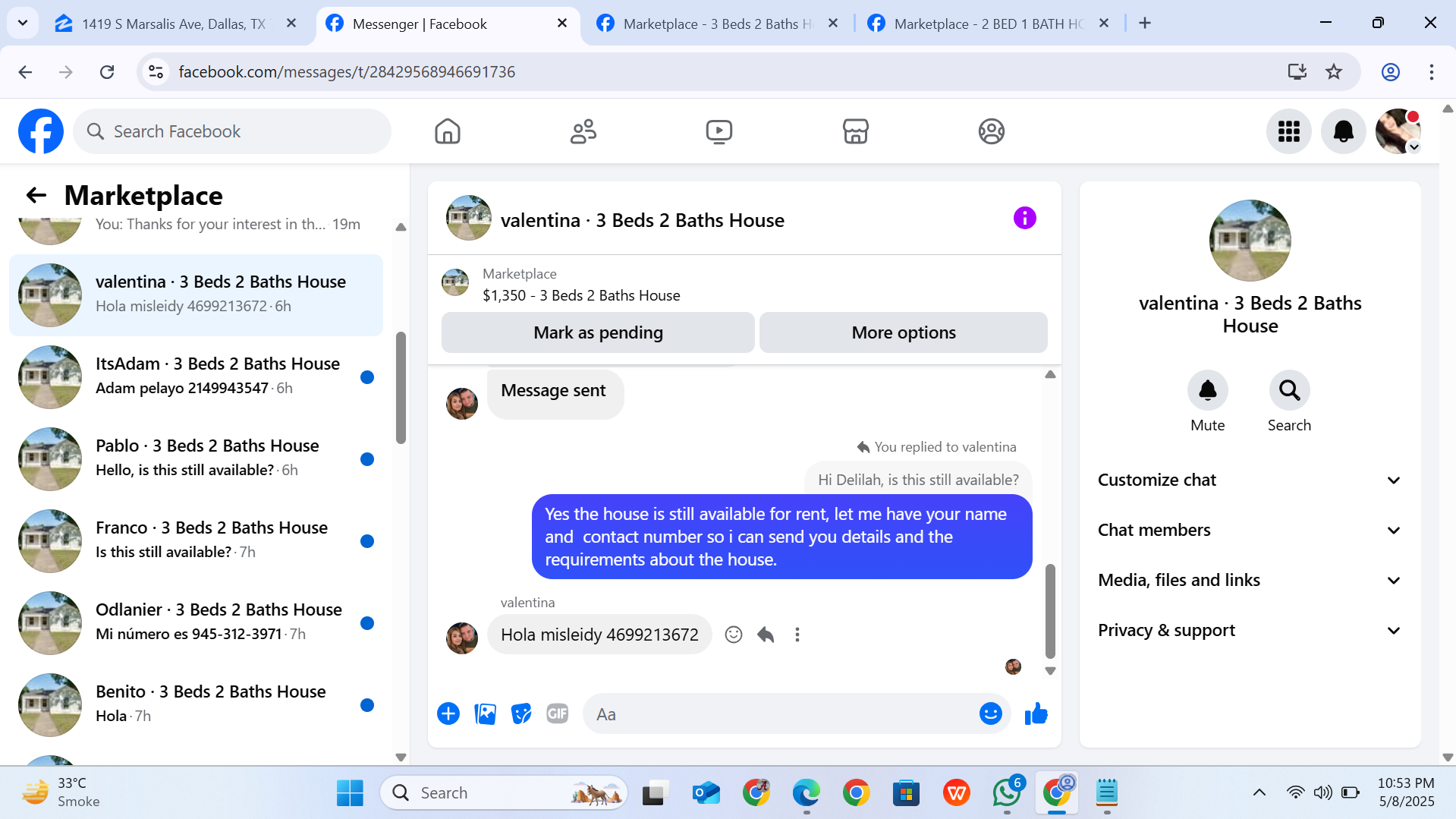Open ItsAdam conversation in chat list
This screenshot has width=1456, height=819.
pos(196,376)
